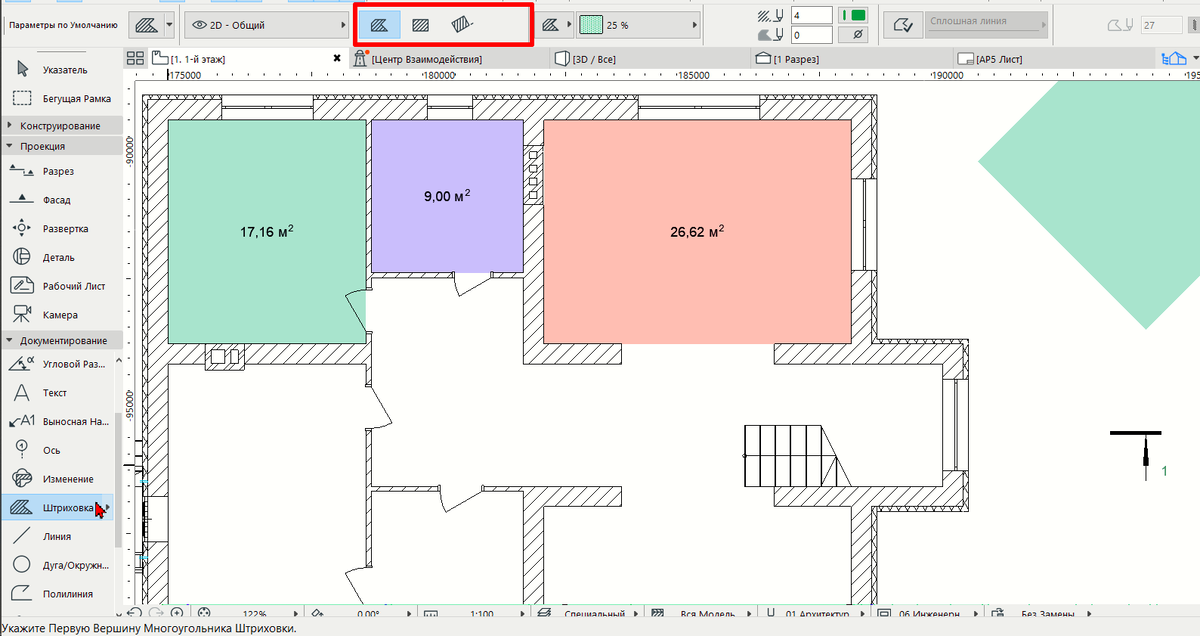
Task: Click the green 25 % fill swatch
Action: (591, 23)
